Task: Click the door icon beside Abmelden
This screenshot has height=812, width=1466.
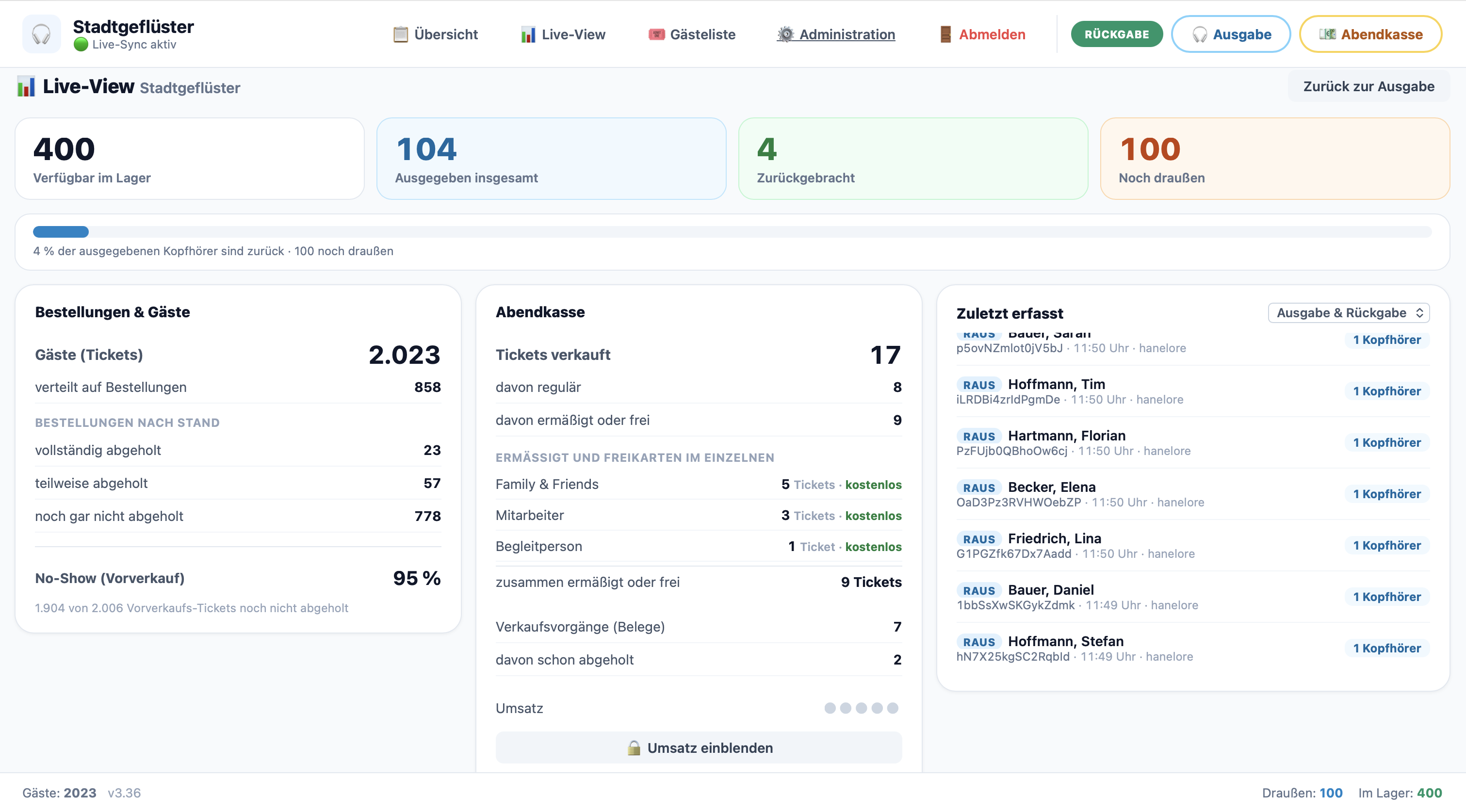Action: [945, 34]
